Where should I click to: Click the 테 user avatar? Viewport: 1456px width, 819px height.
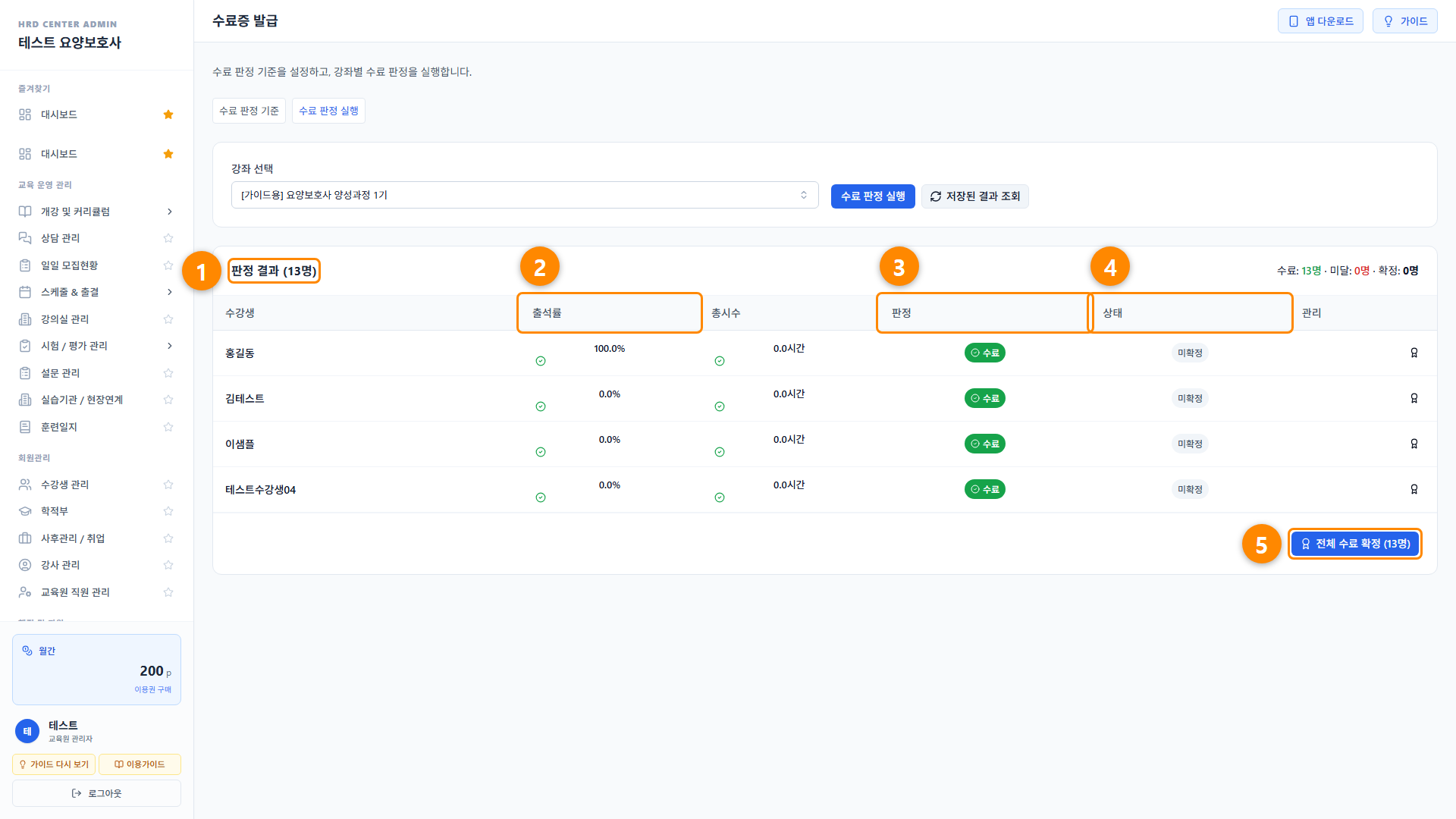tap(27, 731)
